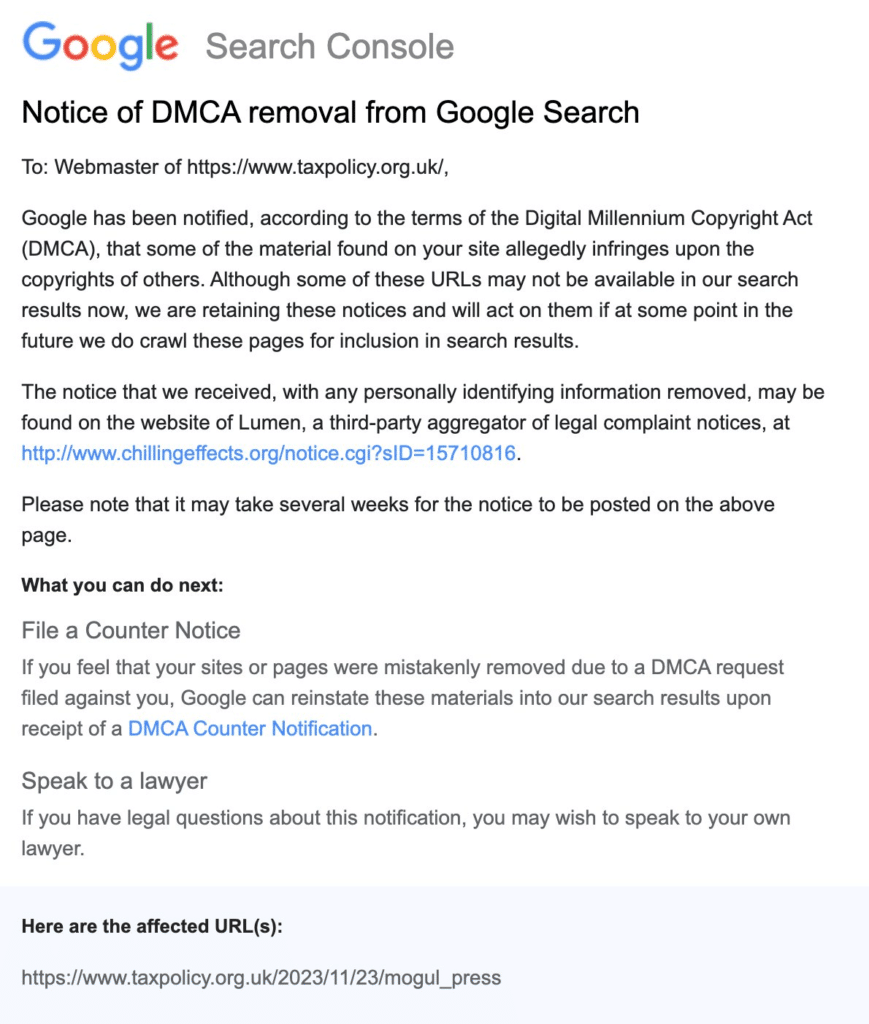
Task: Click the paragraph about Lumen third-party aggregator
Action: tap(423, 423)
